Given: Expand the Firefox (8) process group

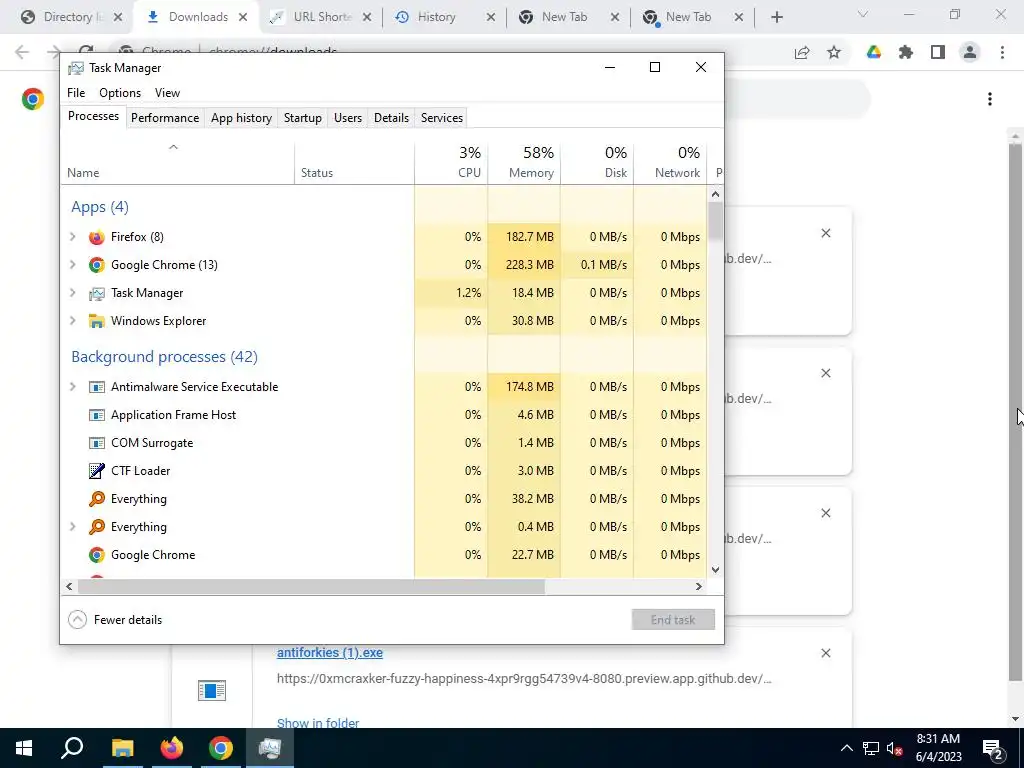Looking at the screenshot, I should tap(73, 237).
